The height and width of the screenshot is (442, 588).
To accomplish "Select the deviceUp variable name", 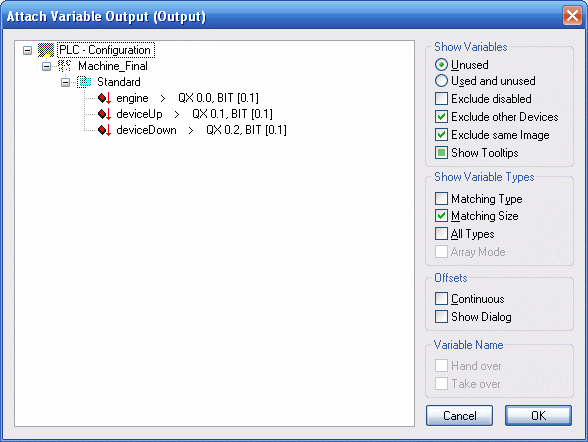I will 140,114.
